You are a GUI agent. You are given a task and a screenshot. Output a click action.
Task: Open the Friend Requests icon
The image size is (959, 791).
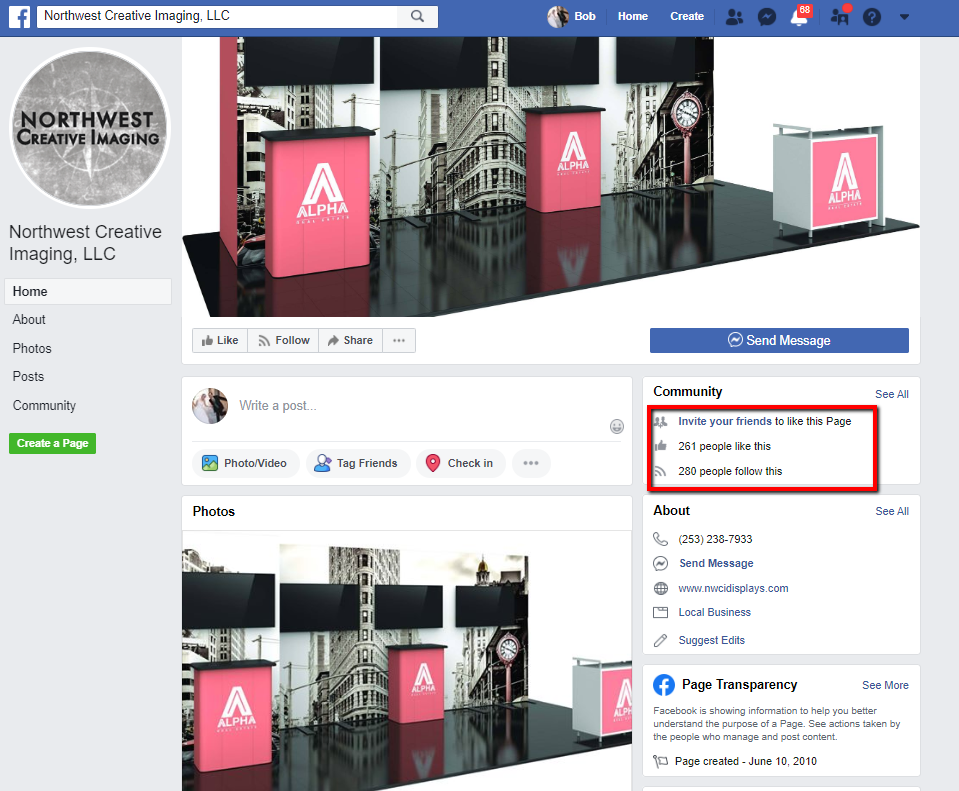[734, 17]
